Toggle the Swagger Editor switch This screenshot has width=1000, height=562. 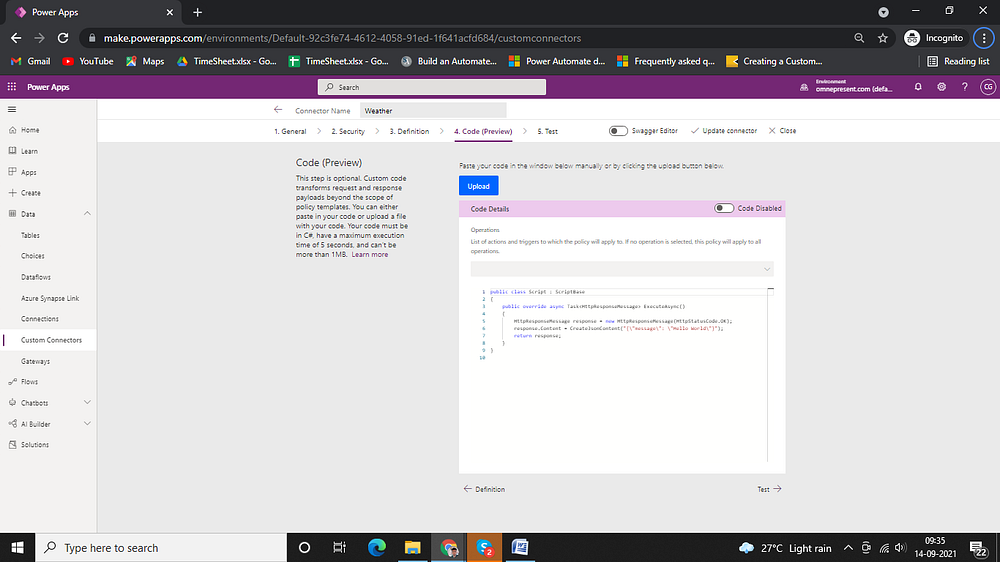point(618,131)
